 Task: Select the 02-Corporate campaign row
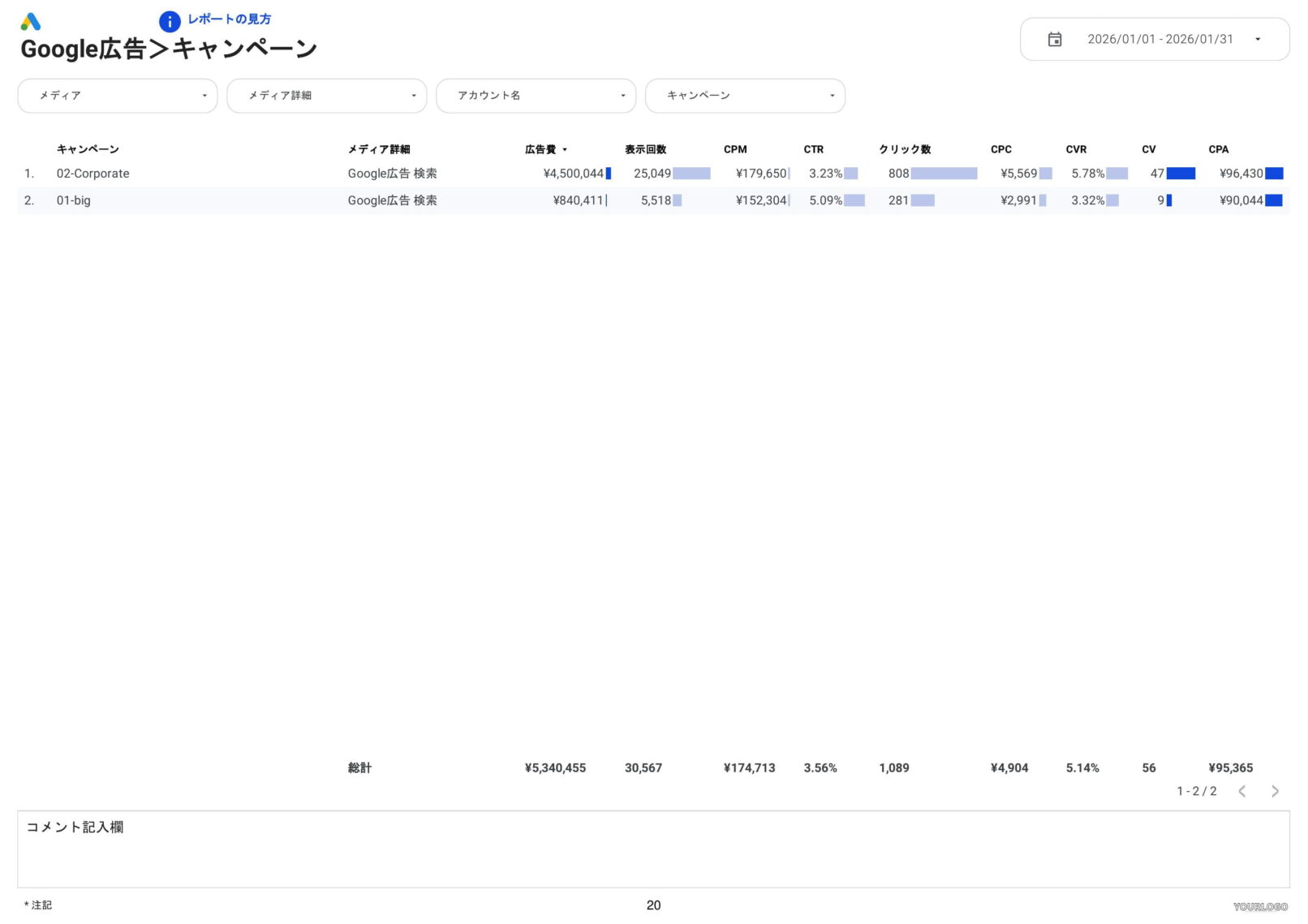pos(93,173)
